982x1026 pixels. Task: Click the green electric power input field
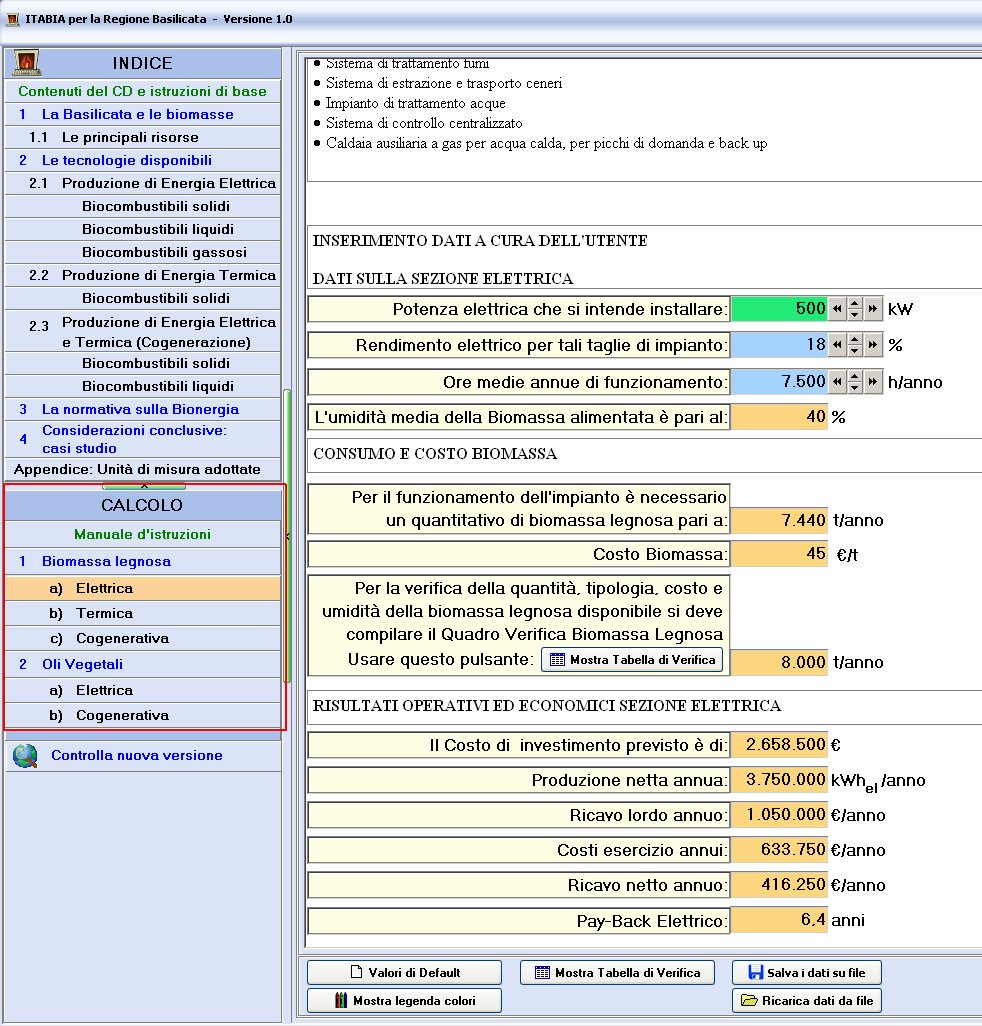tap(779, 309)
